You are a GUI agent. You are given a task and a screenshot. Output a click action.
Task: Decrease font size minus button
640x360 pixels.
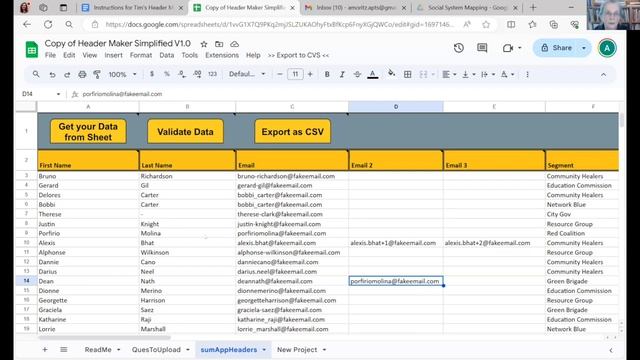click(x=280, y=74)
